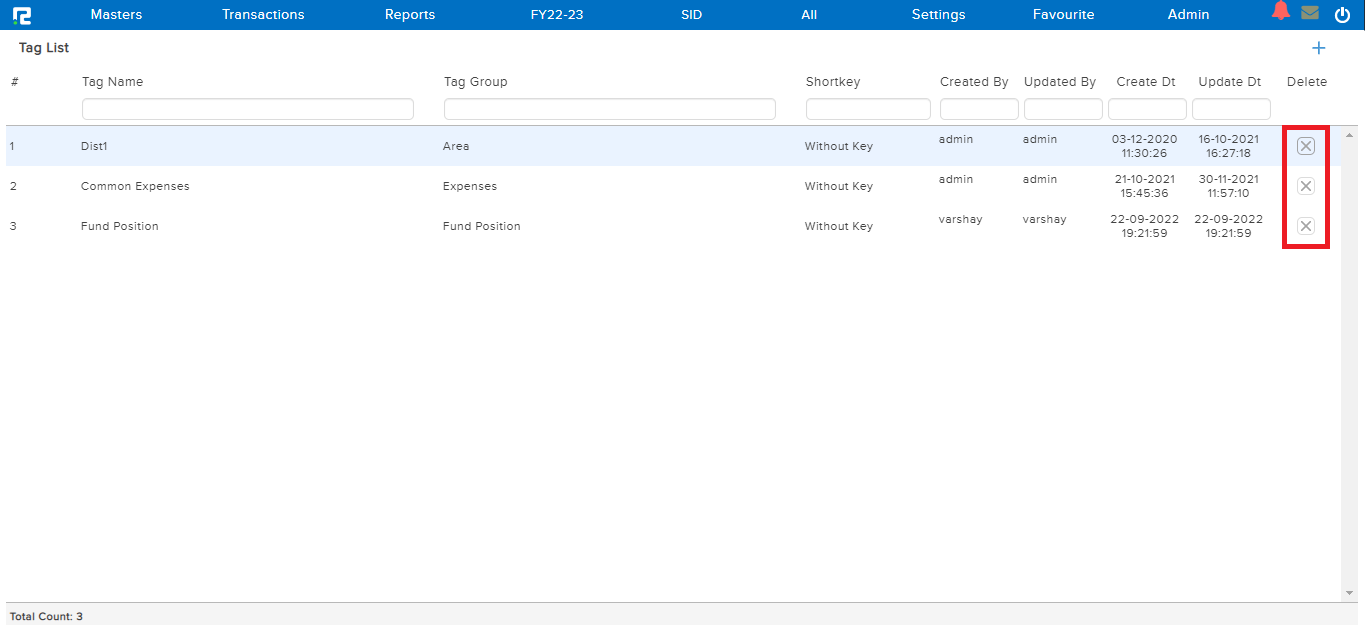Open the notifications bell icon

click(x=1280, y=12)
